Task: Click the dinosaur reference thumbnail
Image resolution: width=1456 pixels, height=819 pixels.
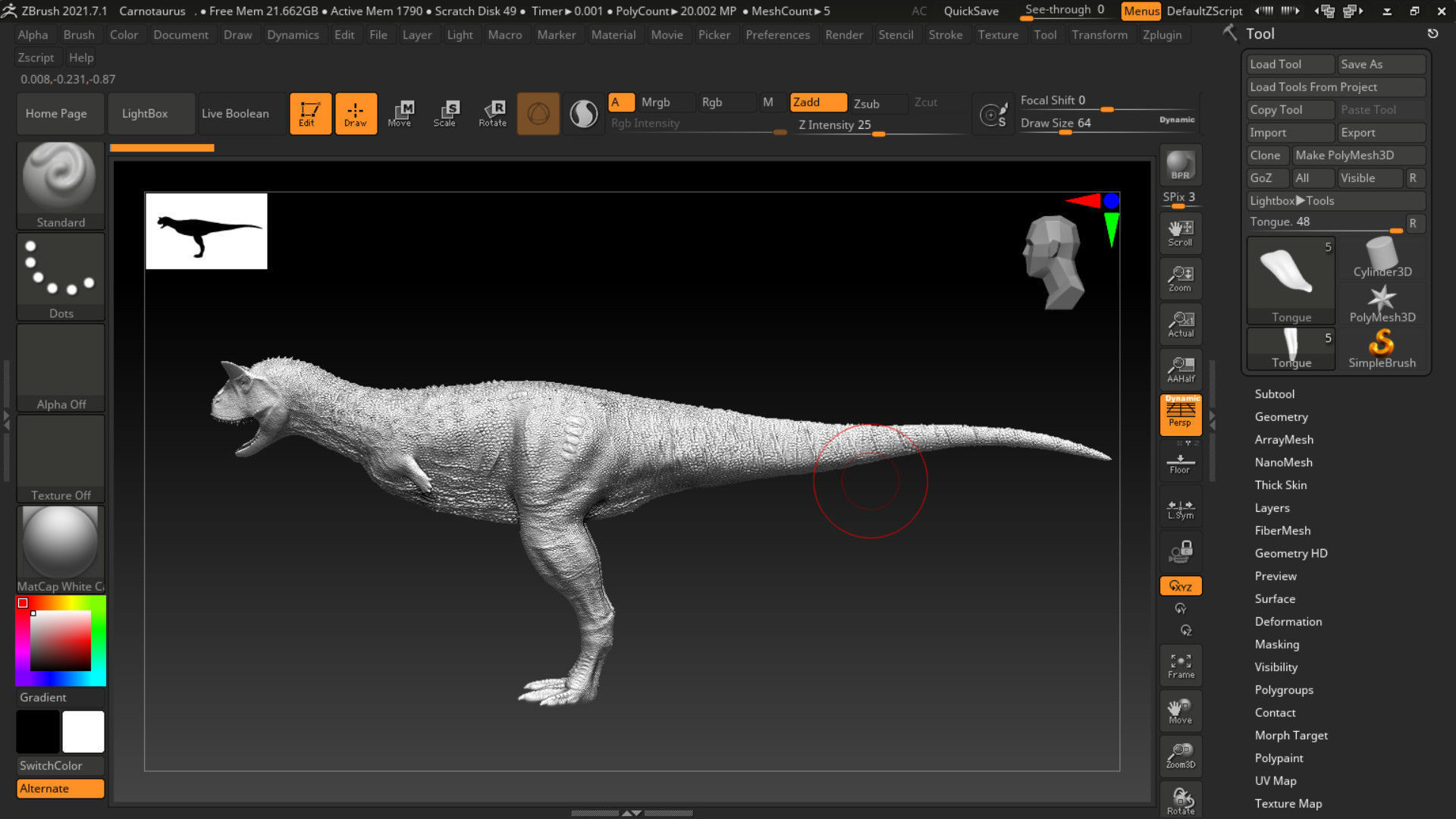Action: point(206,231)
